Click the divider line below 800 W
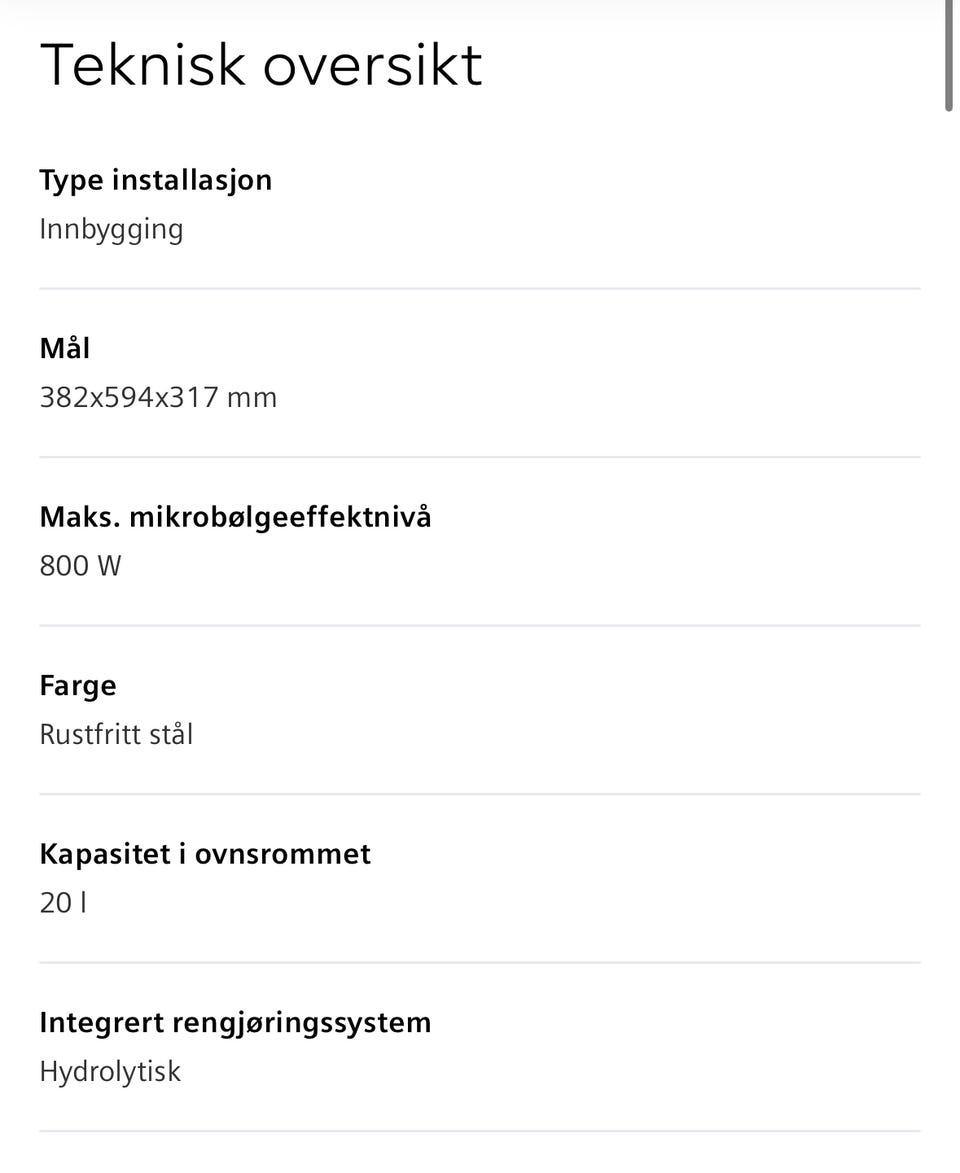The height and width of the screenshot is (1173, 960). pos(480,625)
